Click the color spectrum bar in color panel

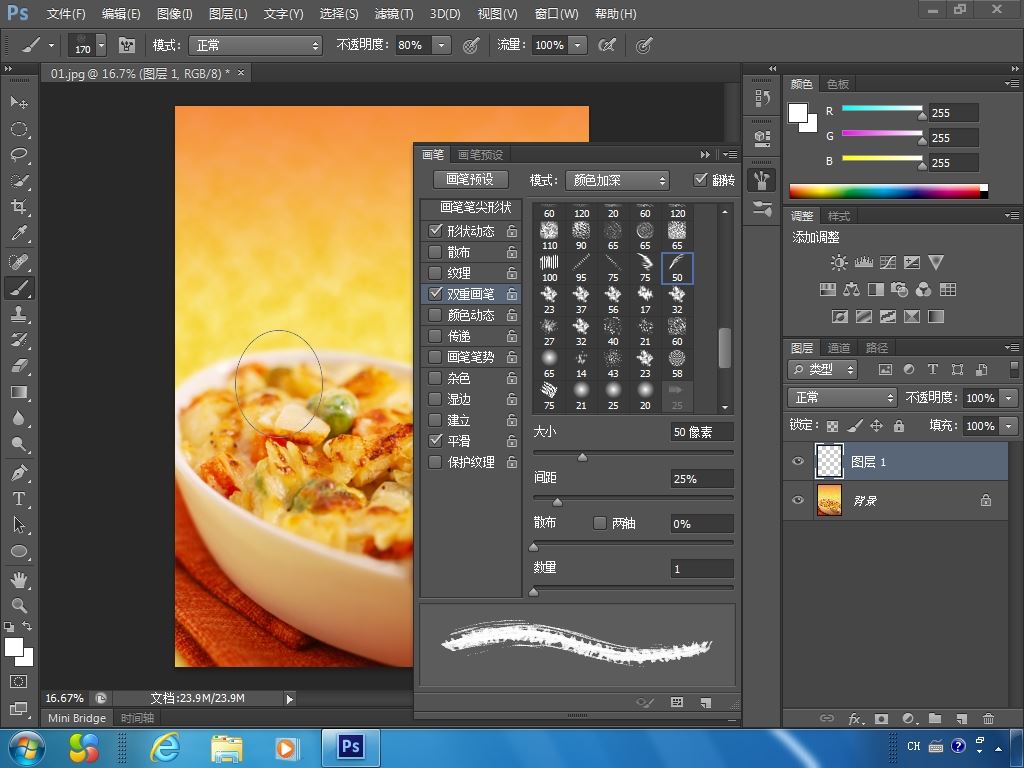(885, 191)
